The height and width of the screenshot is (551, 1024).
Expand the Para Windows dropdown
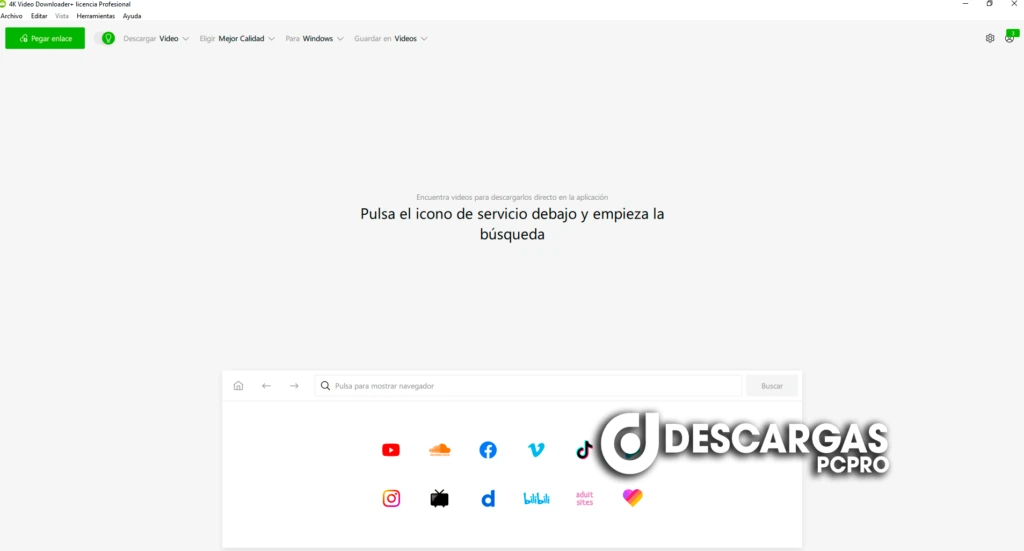click(314, 38)
